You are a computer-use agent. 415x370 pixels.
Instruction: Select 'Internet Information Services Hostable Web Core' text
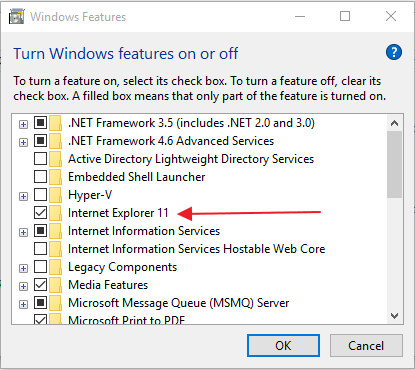click(197, 249)
